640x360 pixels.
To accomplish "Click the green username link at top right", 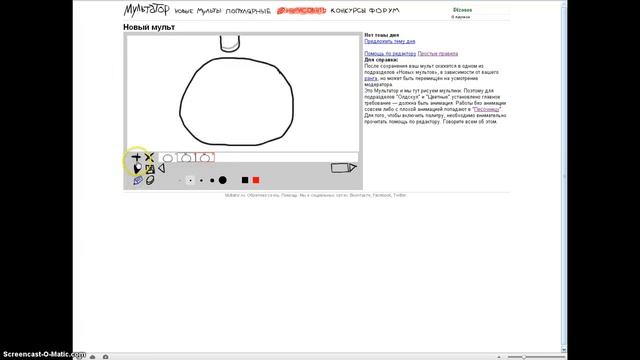I will point(462,10).
